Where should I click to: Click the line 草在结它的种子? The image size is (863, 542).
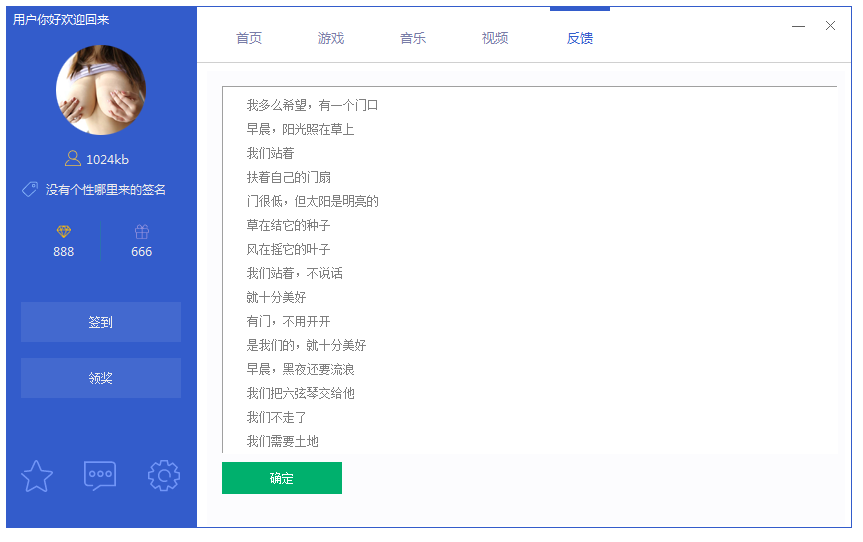click(288, 226)
